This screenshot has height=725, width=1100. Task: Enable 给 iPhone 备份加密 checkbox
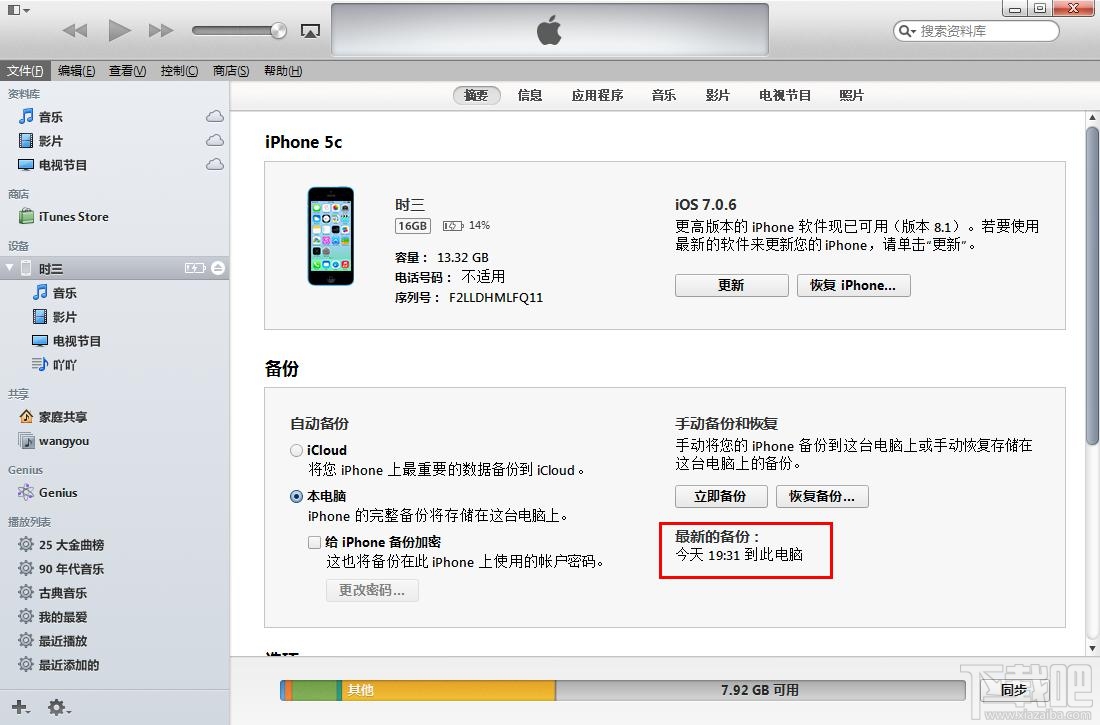click(314, 542)
